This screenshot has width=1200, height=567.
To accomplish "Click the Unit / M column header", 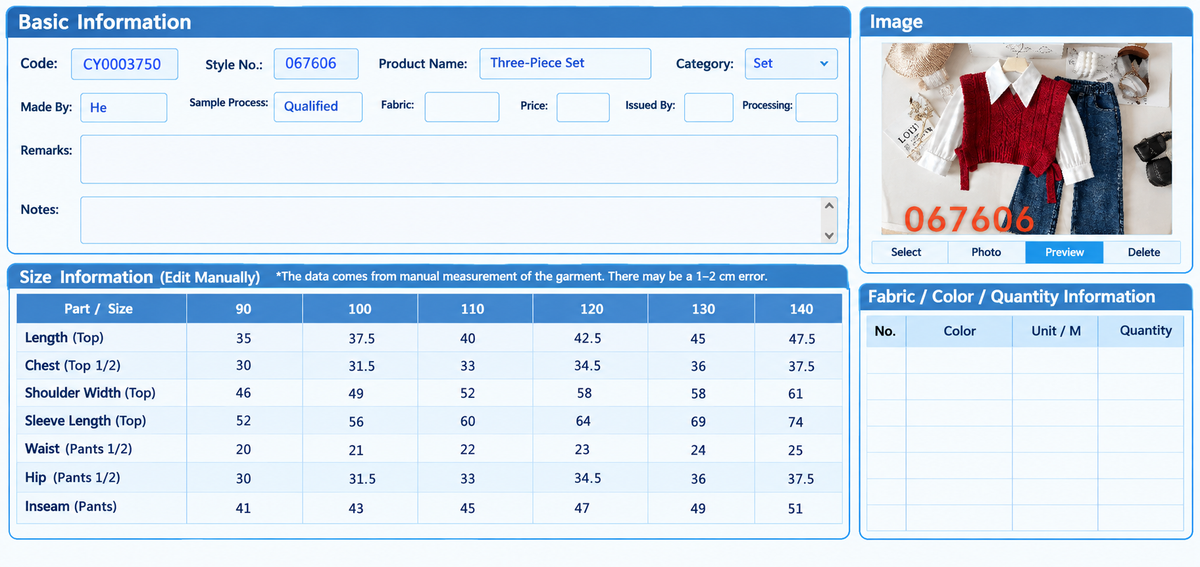I will point(1056,331).
